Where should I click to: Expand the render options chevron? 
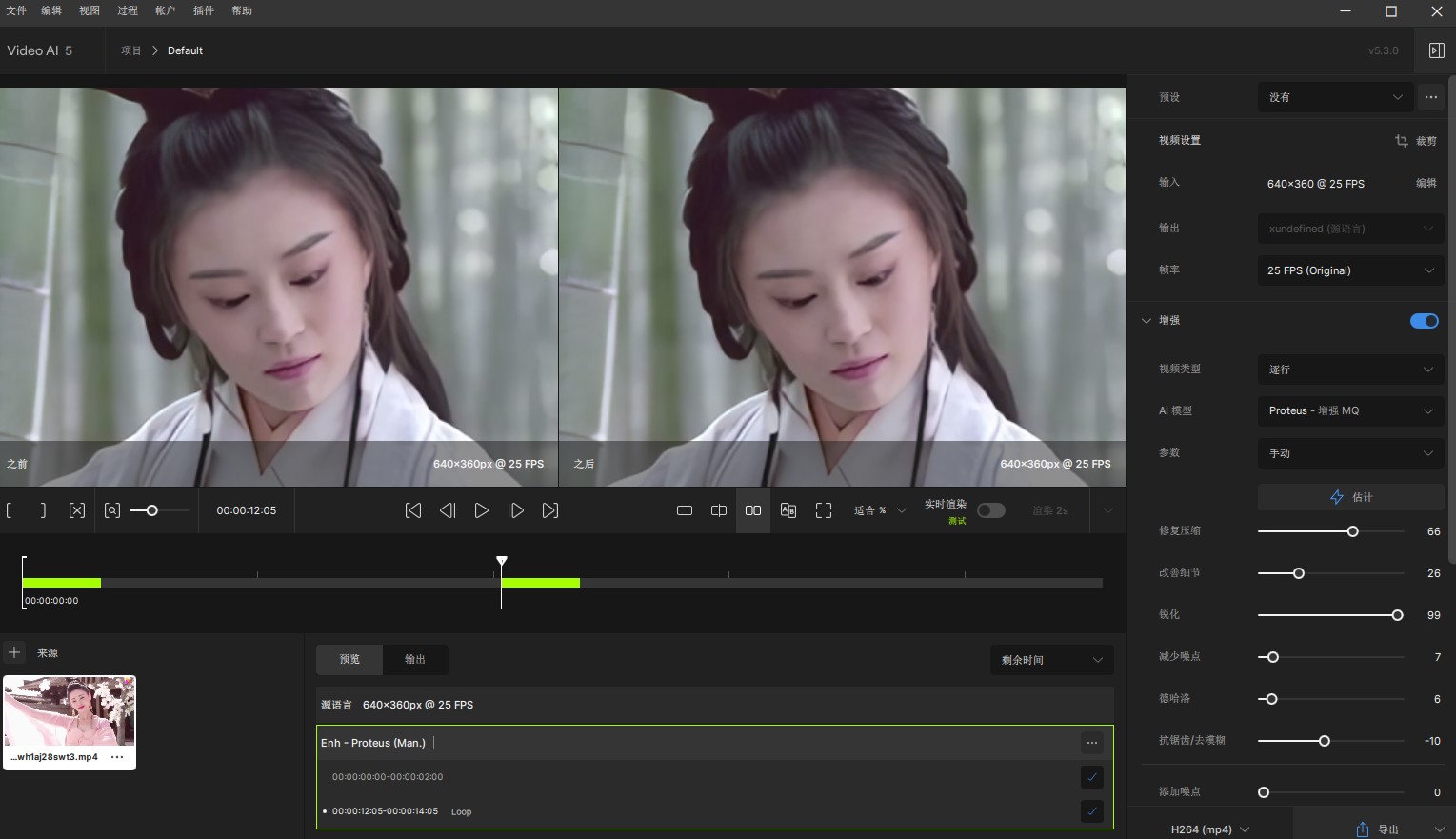point(1107,510)
